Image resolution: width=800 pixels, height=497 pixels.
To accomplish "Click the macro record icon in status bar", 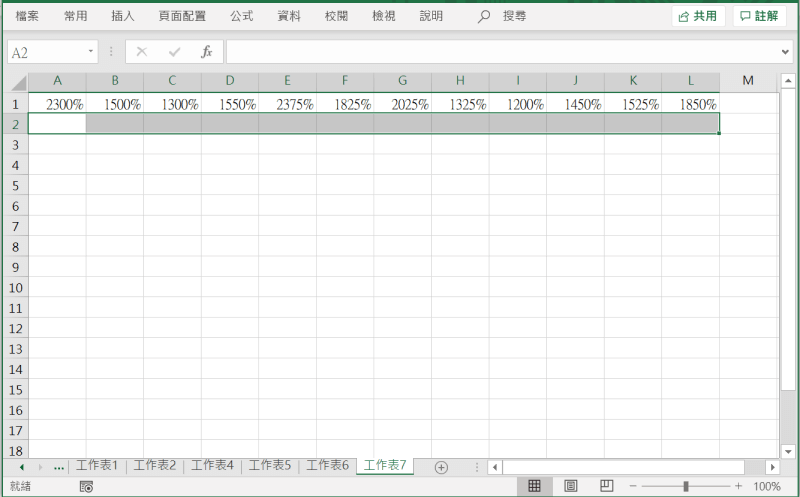I will 86,487.
